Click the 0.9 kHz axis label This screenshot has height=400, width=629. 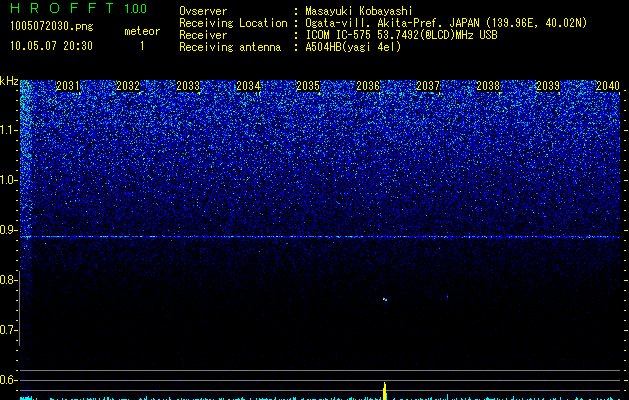pyautogui.click(x=8, y=230)
